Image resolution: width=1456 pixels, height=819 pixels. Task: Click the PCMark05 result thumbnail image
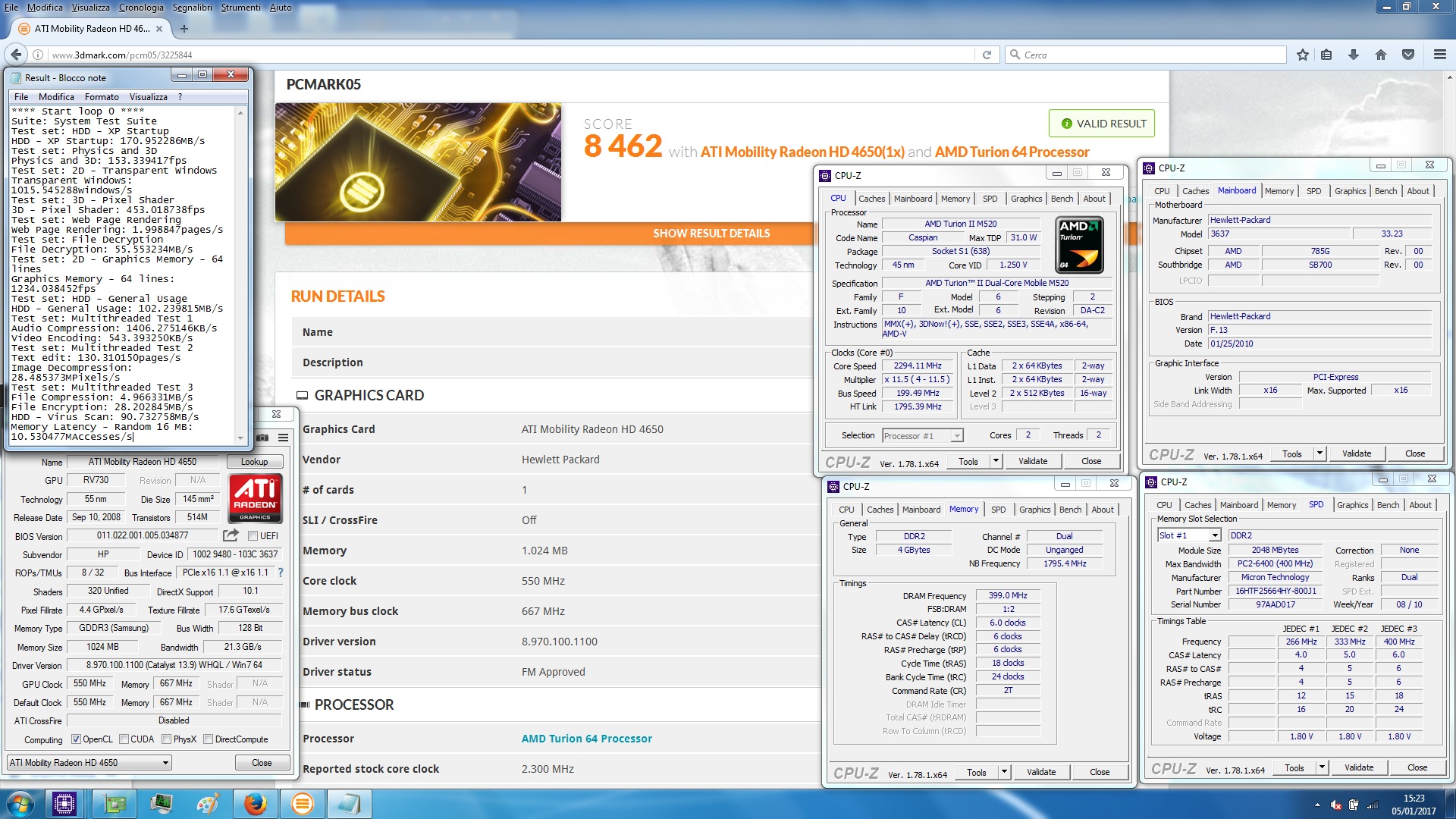point(418,162)
